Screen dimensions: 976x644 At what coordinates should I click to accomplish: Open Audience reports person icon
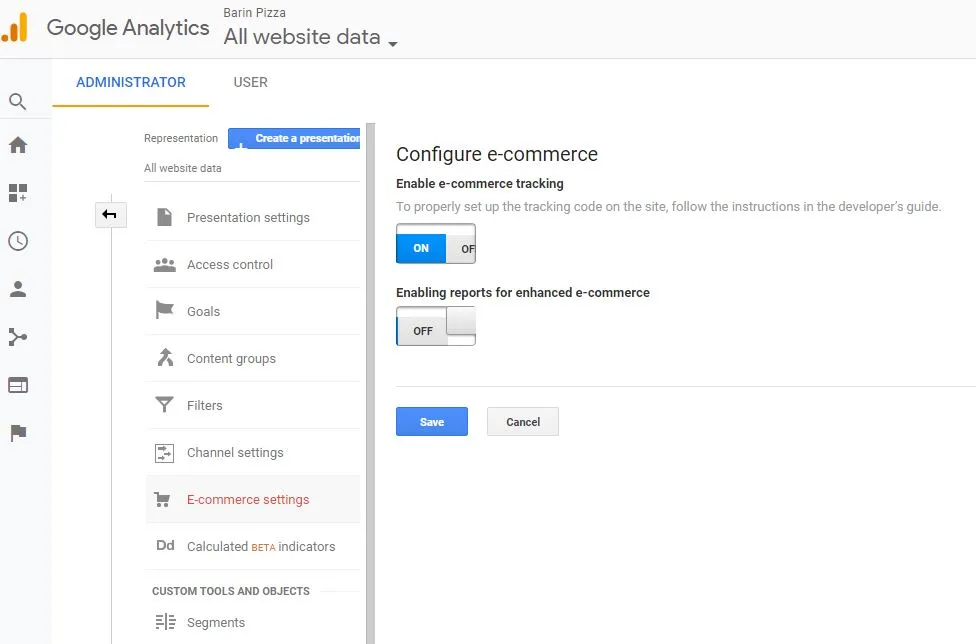tap(17, 289)
